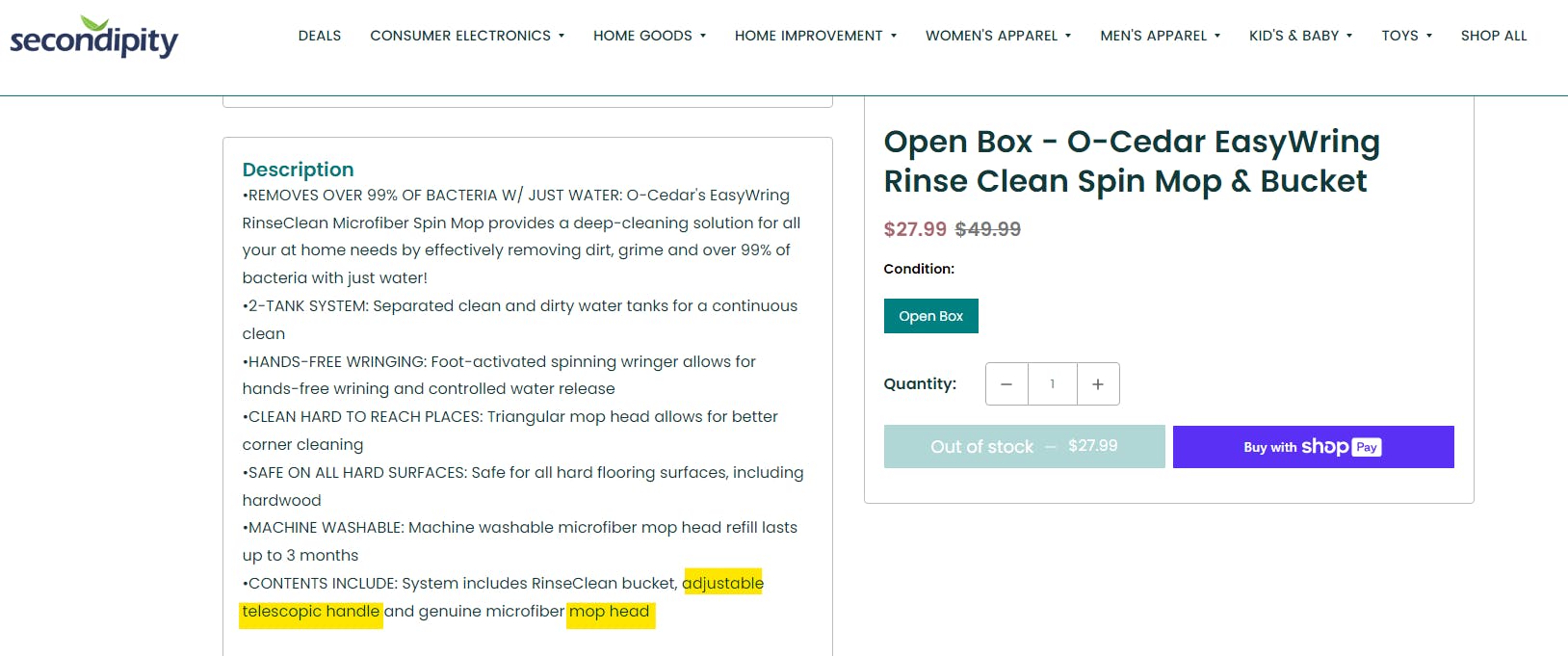This screenshot has width=1568, height=656.
Task: Click the quantity input field
Action: click(1052, 384)
